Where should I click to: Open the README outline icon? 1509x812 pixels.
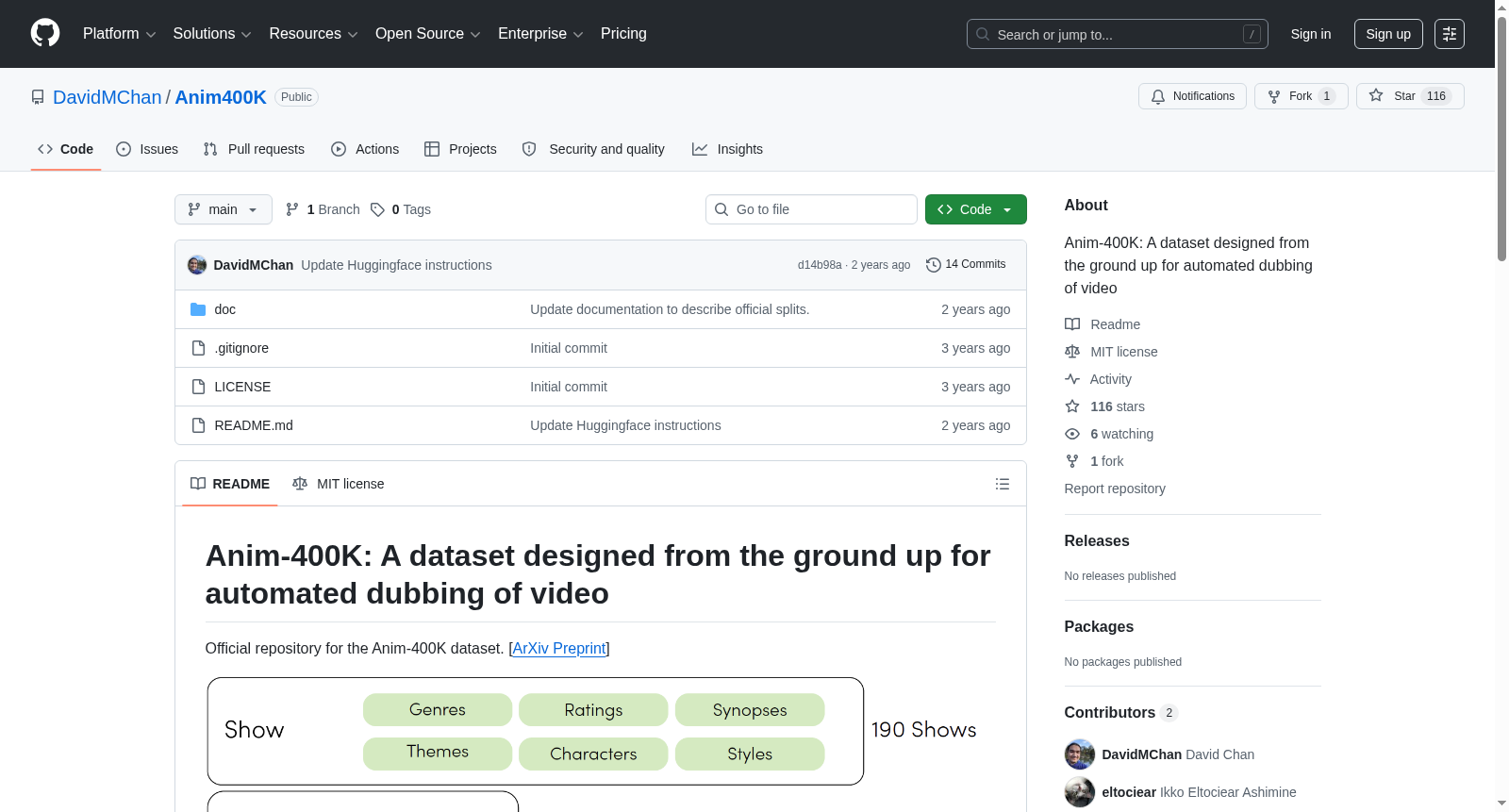(x=1003, y=484)
